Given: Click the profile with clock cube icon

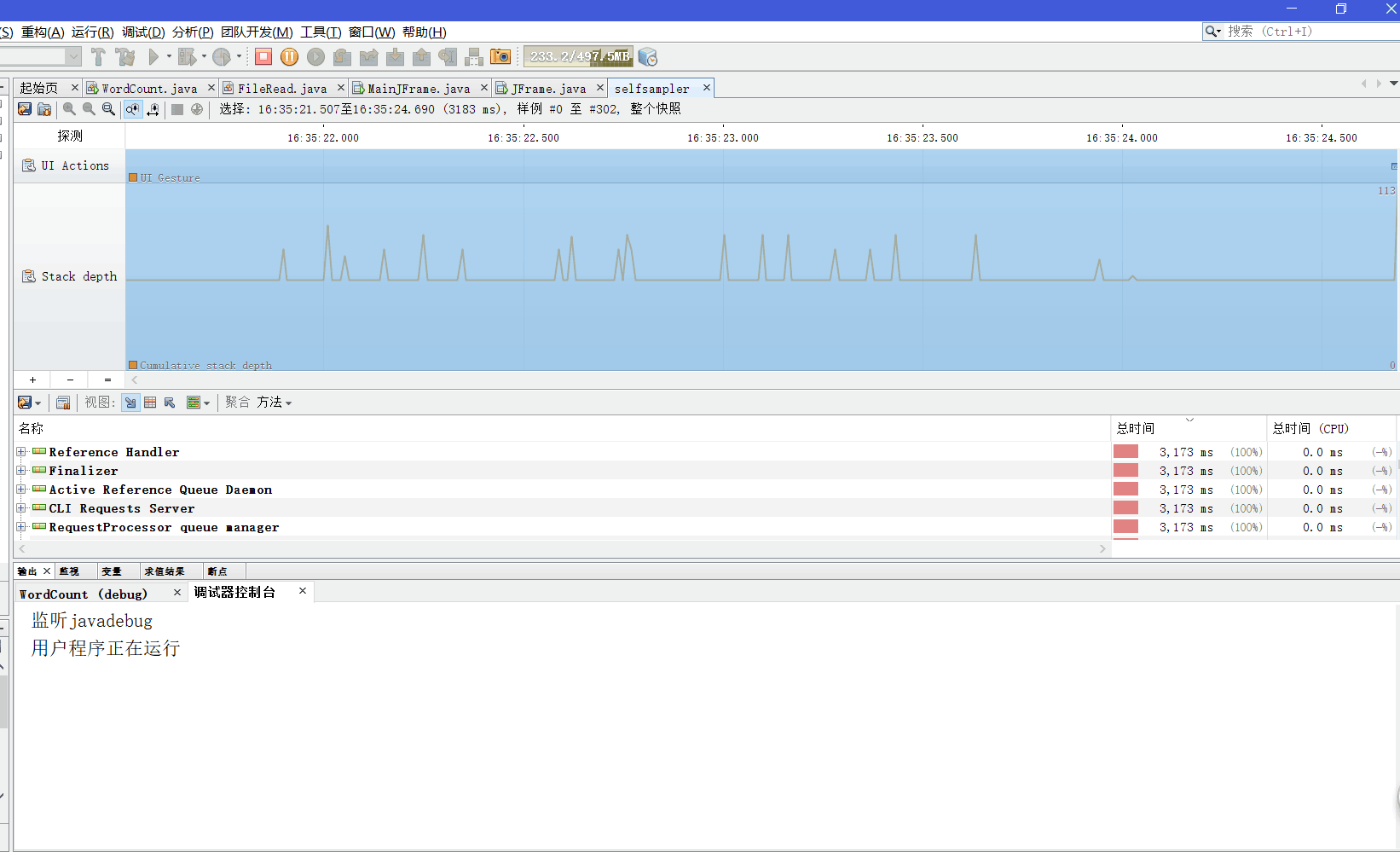Looking at the screenshot, I should [x=648, y=57].
